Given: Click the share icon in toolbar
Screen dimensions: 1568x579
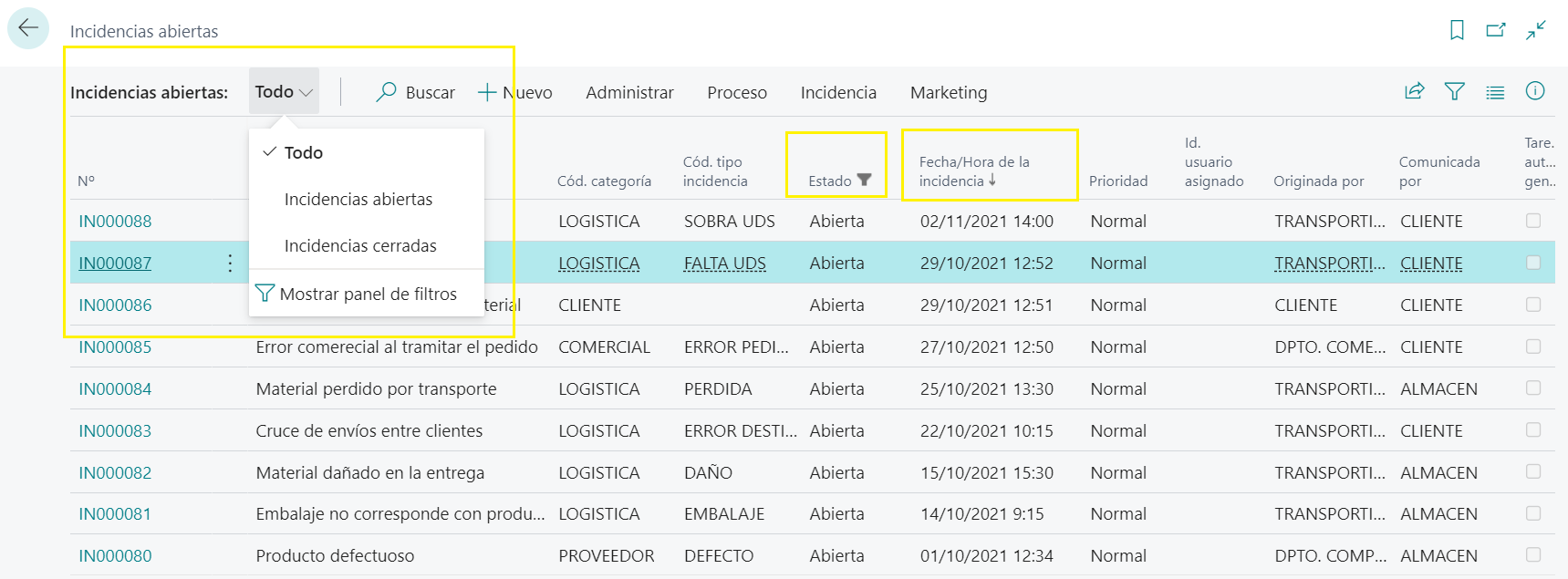Looking at the screenshot, I should point(1414,91).
